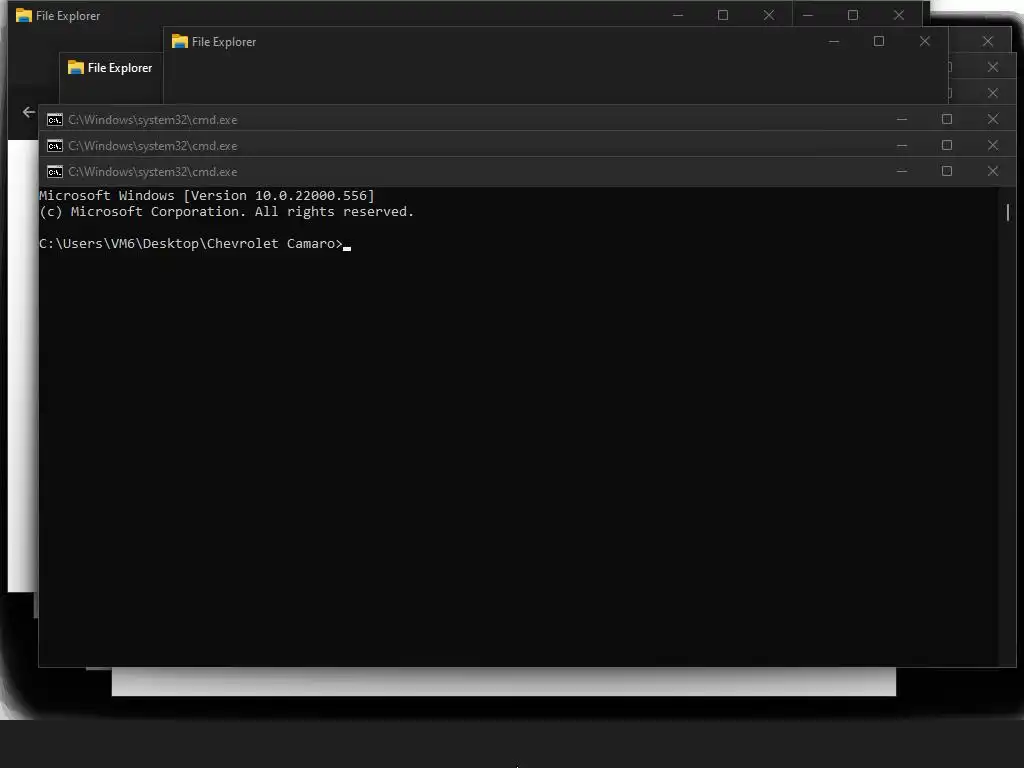This screenshot has width=1024, height=768.
Task: Maximize the rearmost File Explorer window
Action: point(723,15)
